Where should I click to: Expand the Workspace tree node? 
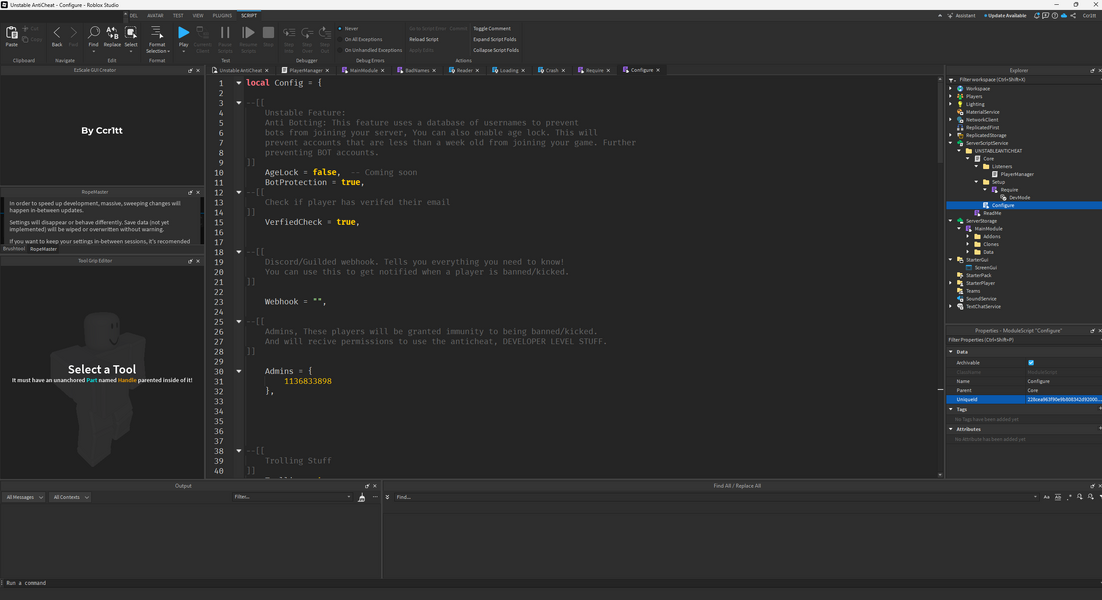951,89
